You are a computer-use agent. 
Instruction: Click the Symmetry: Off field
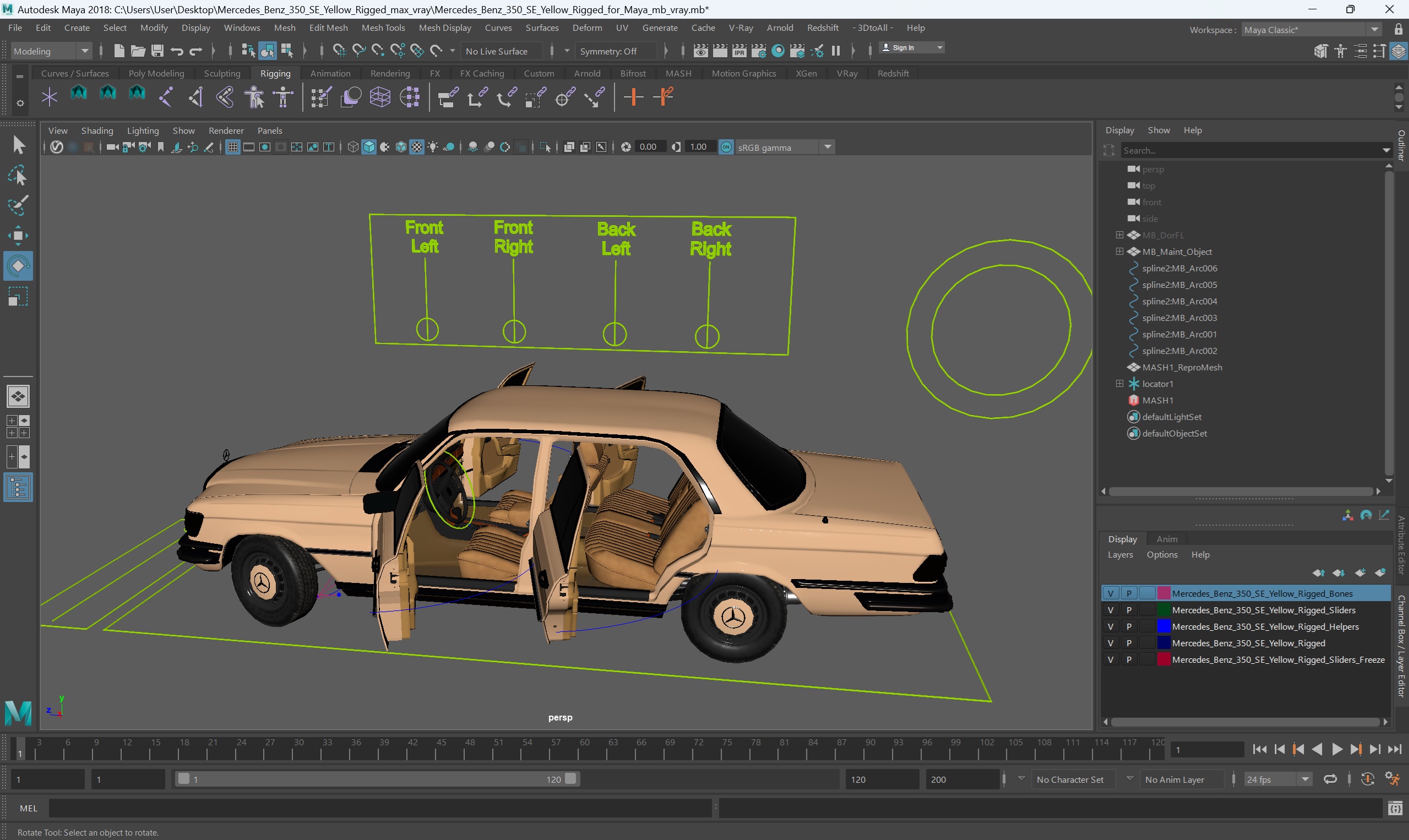click(x=616, y=51)
